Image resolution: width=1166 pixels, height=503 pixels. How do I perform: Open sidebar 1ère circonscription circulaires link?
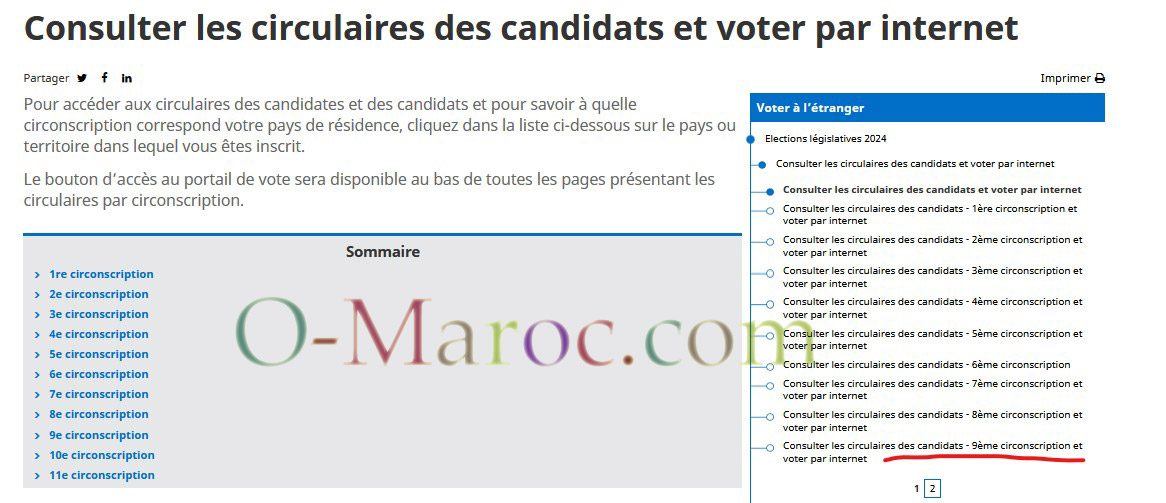pos(930,215)
